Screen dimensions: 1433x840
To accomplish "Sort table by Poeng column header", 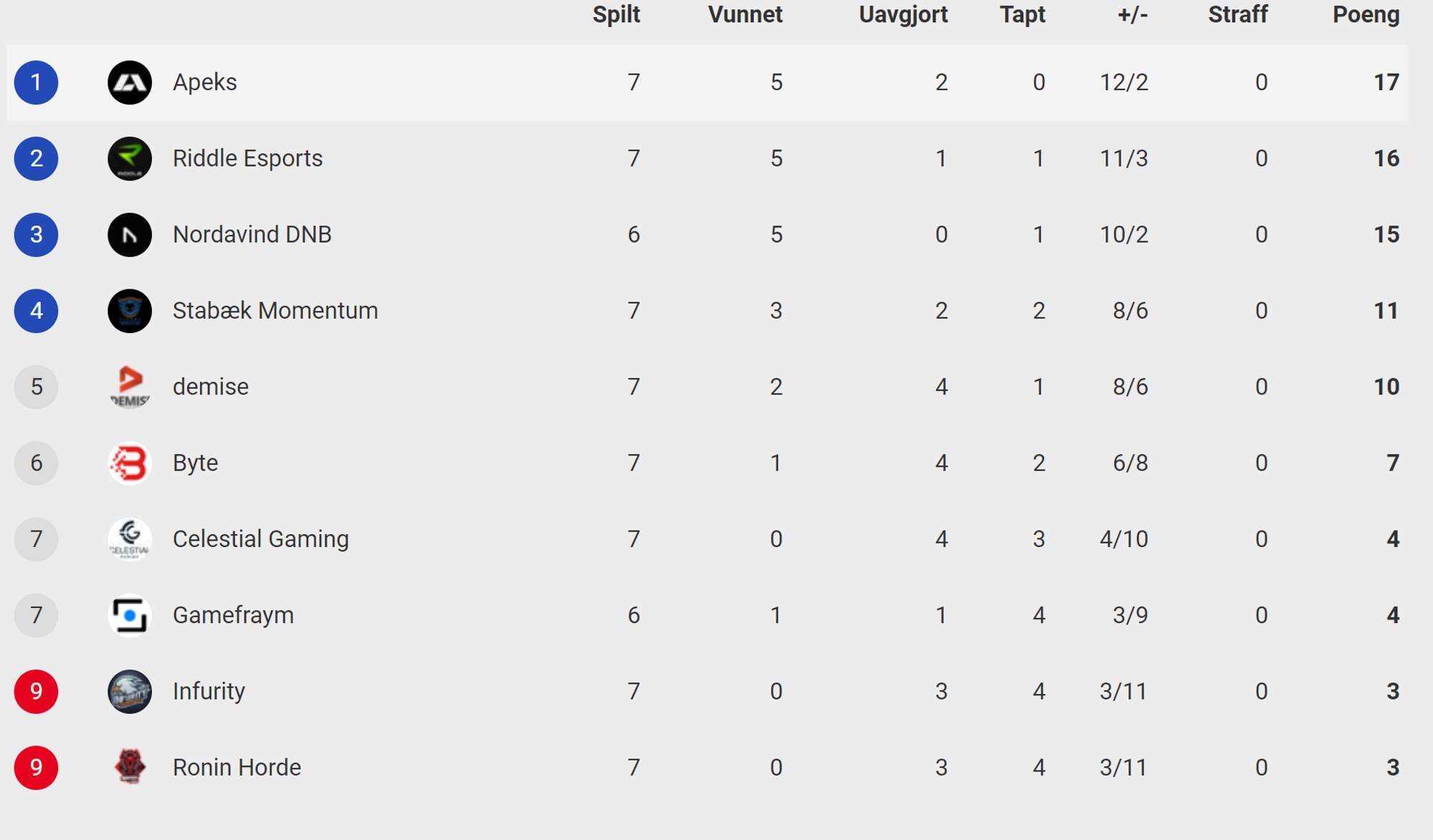I will pos(1366,15).
